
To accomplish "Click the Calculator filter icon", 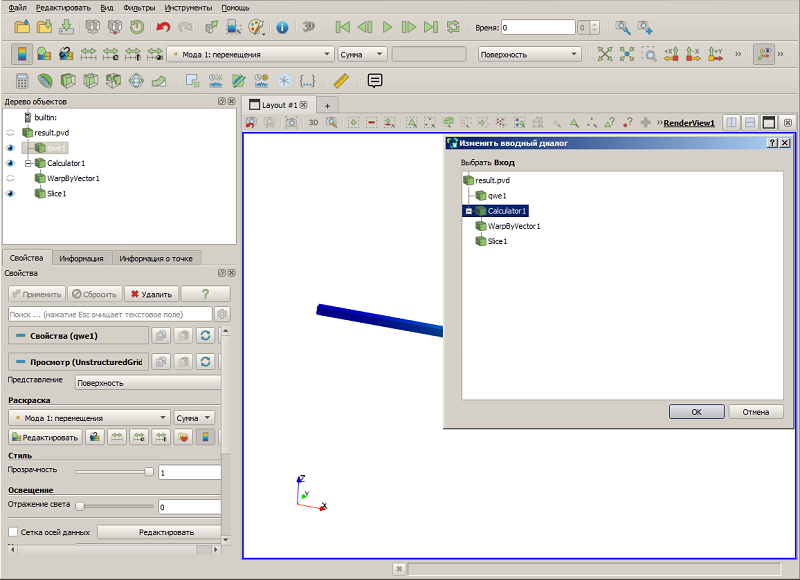I will tap(21, 81).
